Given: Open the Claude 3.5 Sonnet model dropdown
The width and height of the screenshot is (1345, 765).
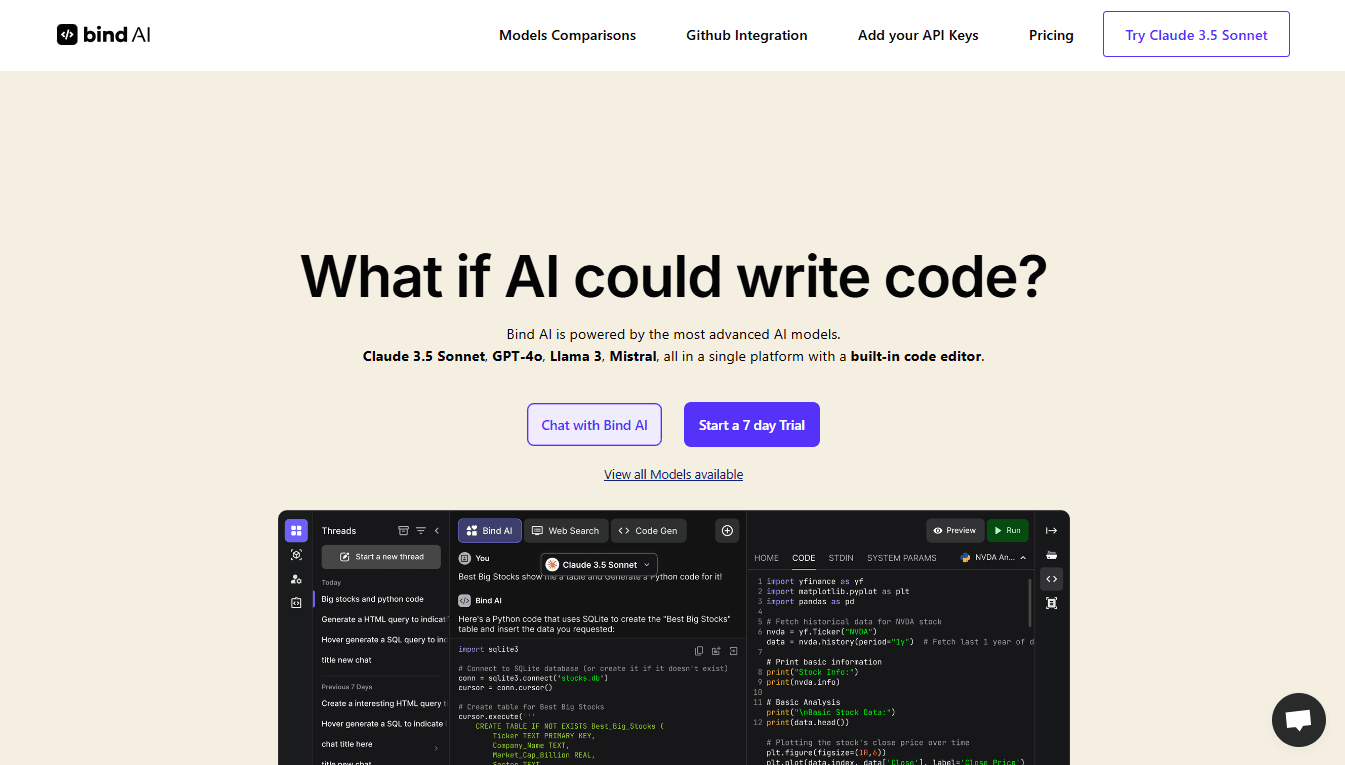Looking at the screenshot, I should pyautogui.click(x=598, y=564).
